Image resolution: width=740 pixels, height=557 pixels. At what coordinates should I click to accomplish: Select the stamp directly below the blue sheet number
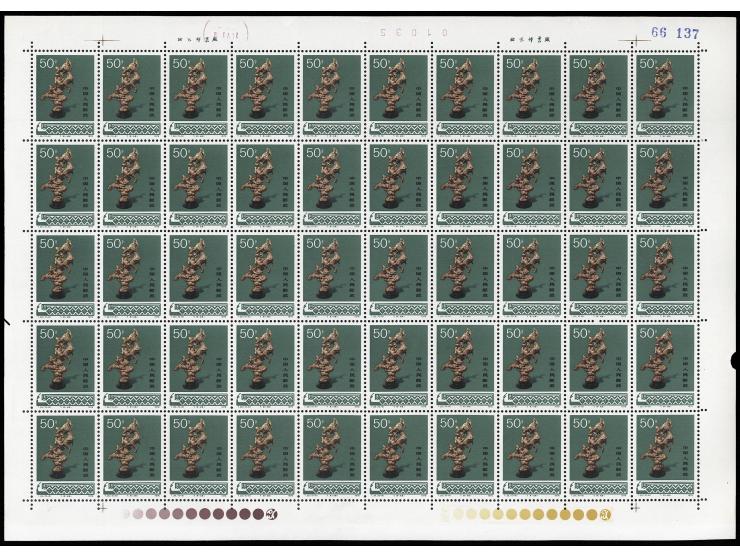point(665,95)
